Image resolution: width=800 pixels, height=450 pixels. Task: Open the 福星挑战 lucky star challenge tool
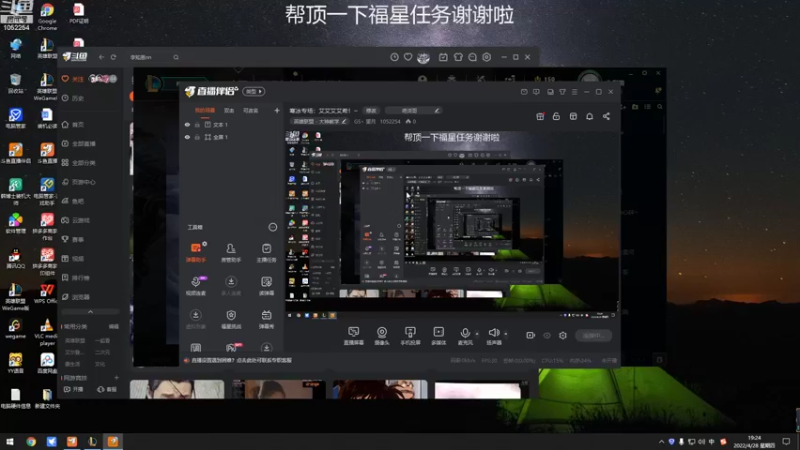coord(231,319)
